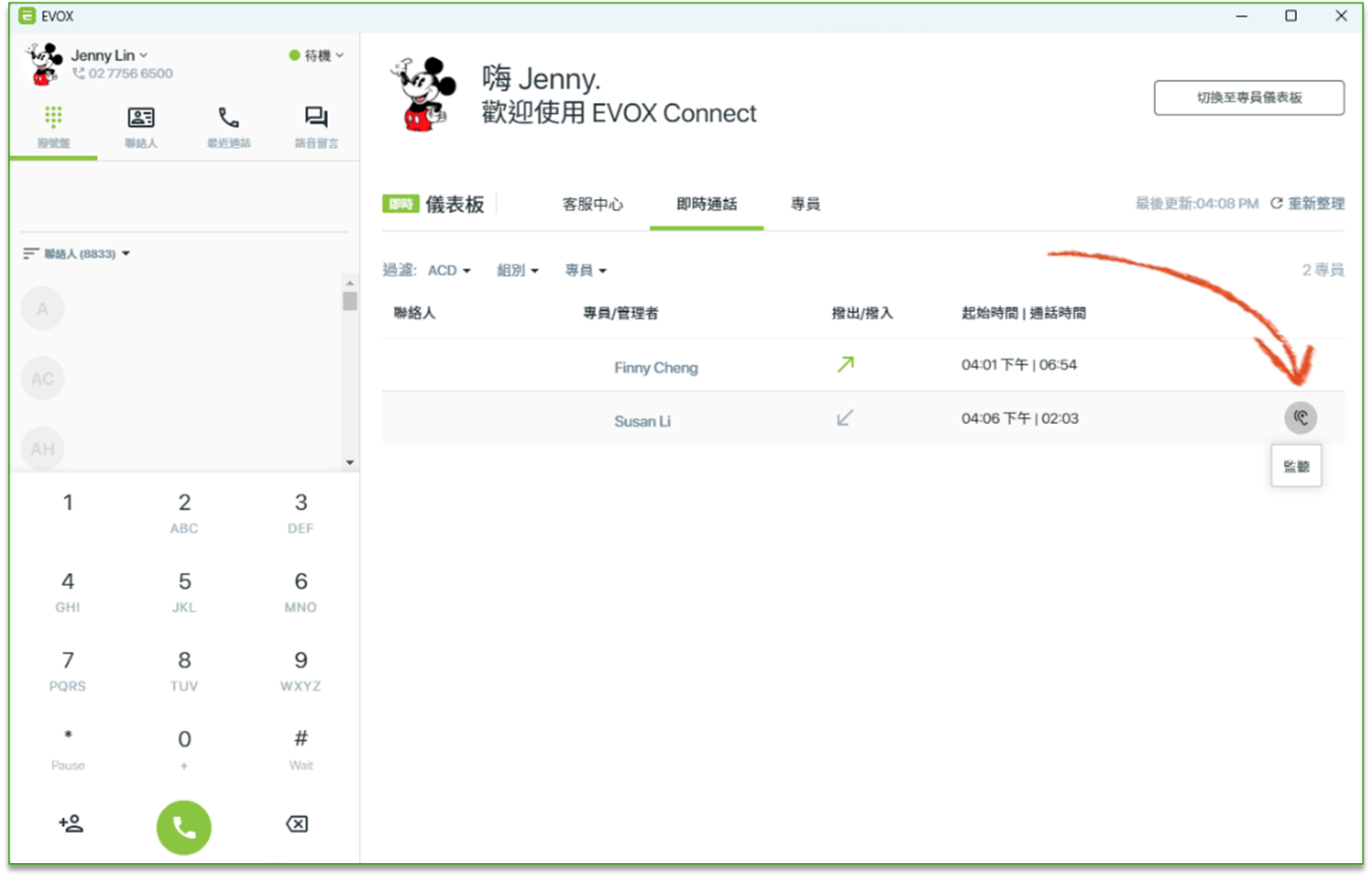Screen dimensions: 1372x878
Task: Click the 起始時間 | 通話時間 column header
Action: (1024, 313)
